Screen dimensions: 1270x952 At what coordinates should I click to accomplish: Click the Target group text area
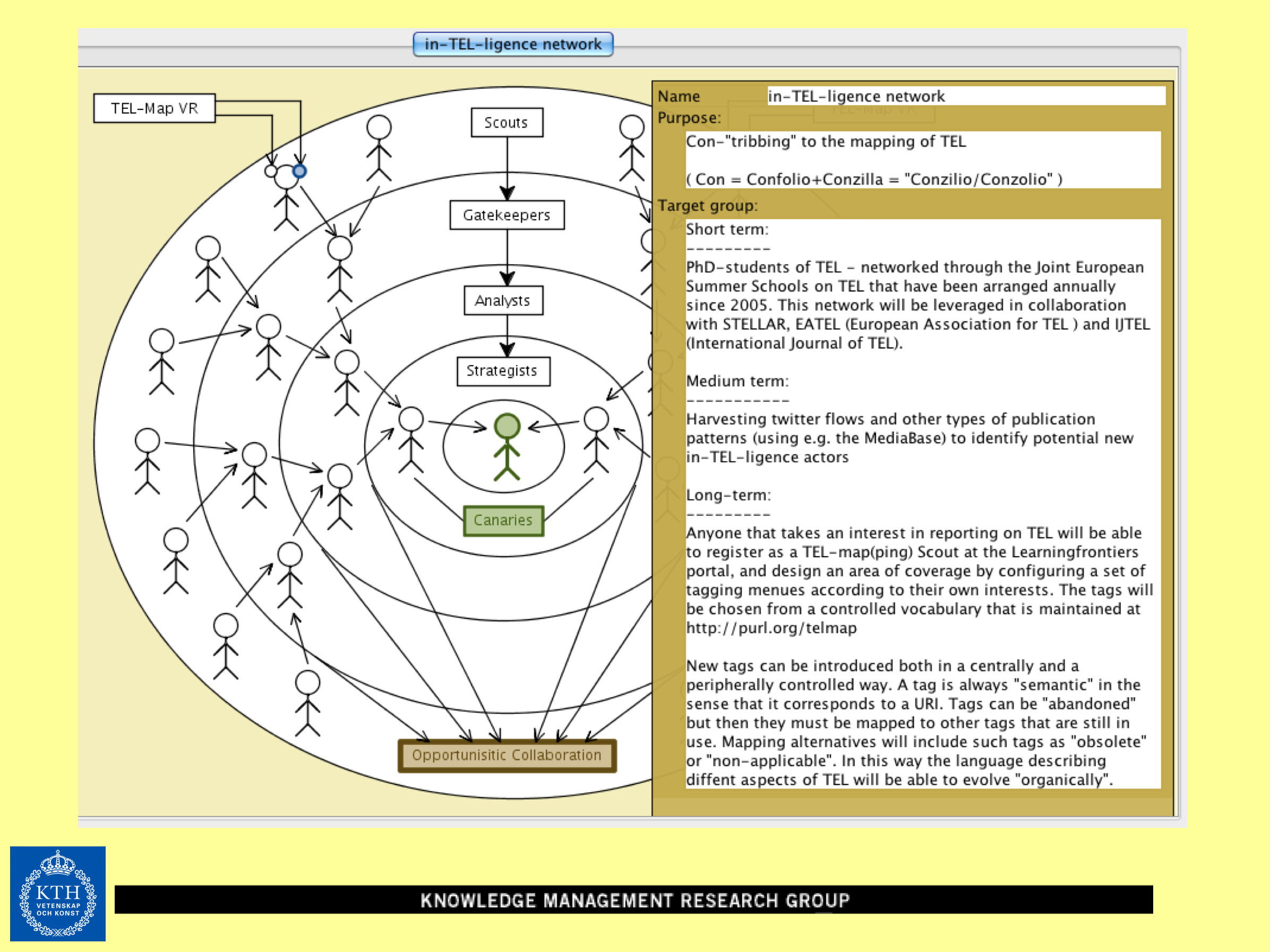922,503
